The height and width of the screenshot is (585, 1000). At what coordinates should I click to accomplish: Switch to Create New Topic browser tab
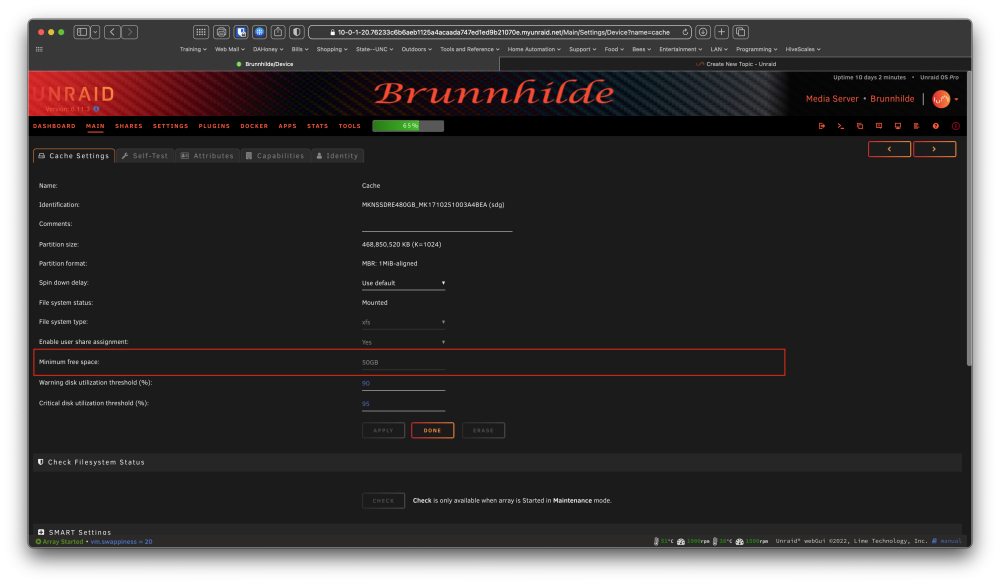point(735,64)
